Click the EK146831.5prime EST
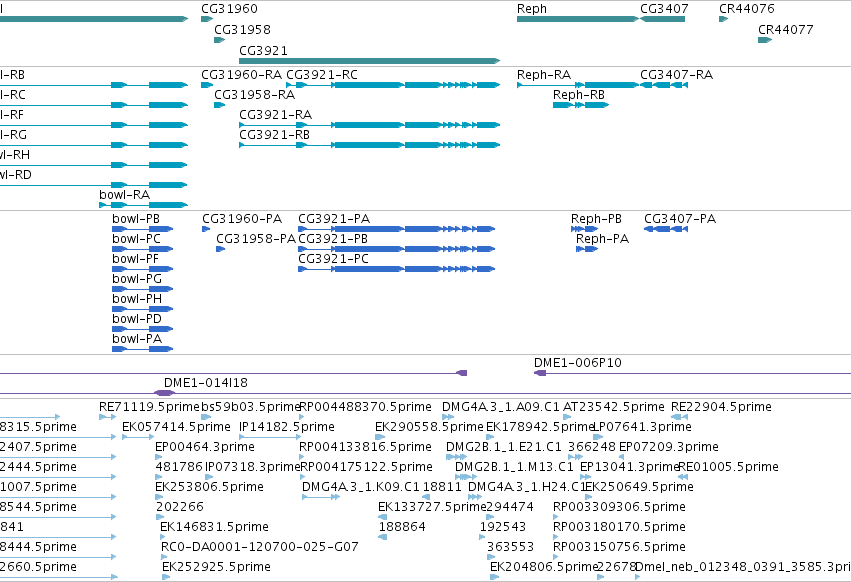This screenshot has height=582, width=851. [163, 537]
